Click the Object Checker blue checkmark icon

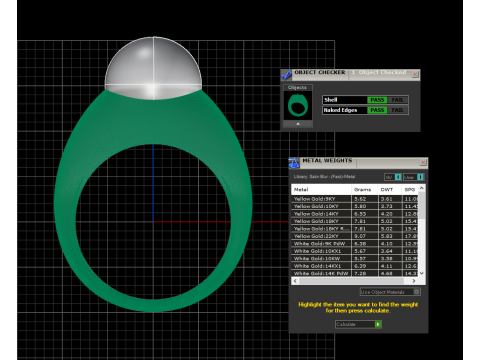click(286, 75)
